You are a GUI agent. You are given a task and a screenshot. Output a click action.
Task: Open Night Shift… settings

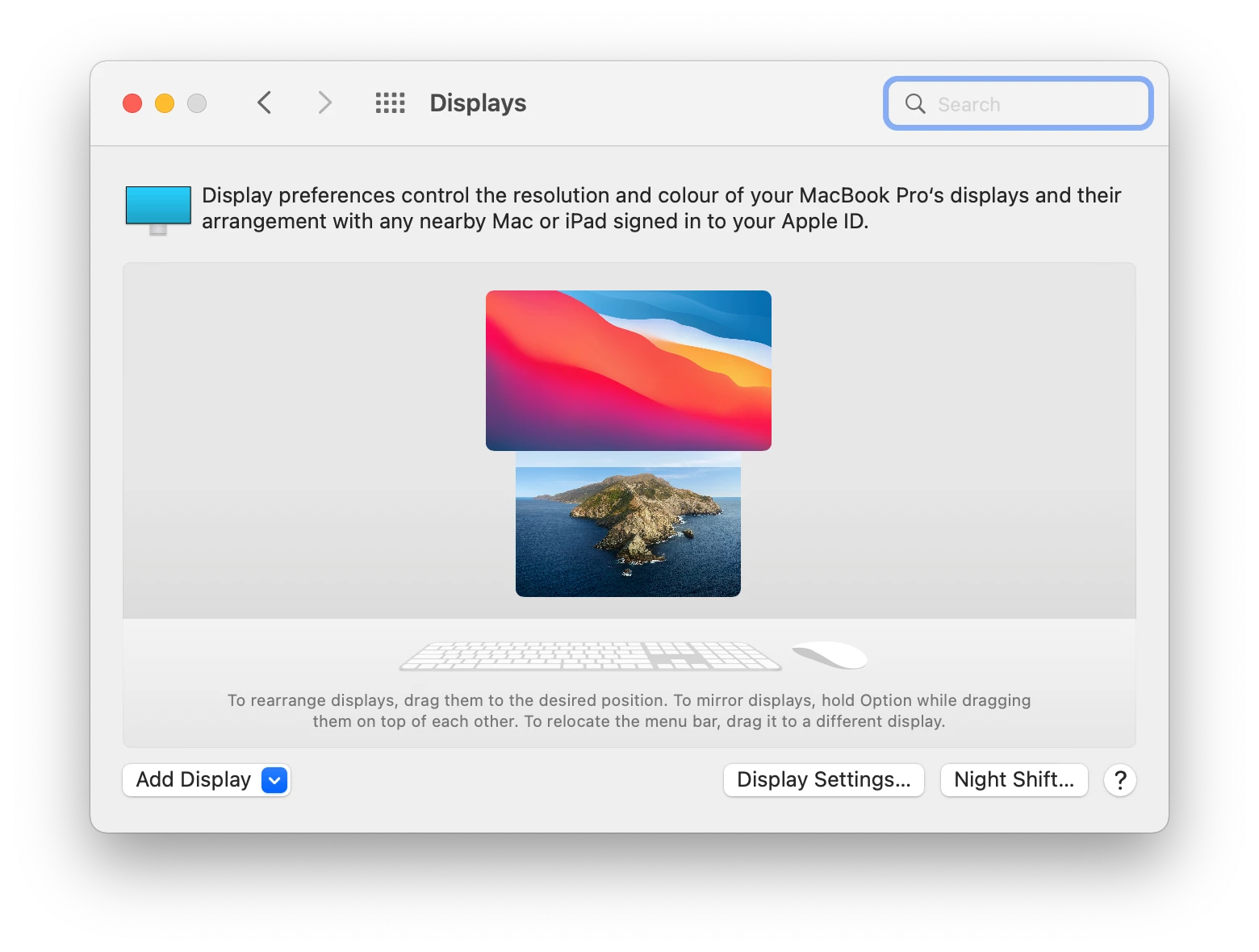(x=1014, y=780)
